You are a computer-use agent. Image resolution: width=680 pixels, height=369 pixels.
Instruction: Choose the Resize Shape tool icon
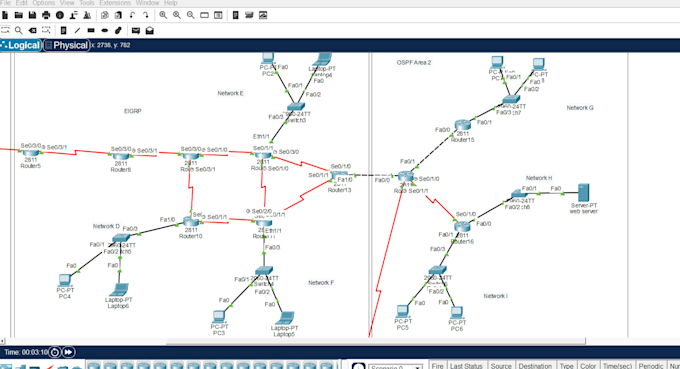click(46, 30)
